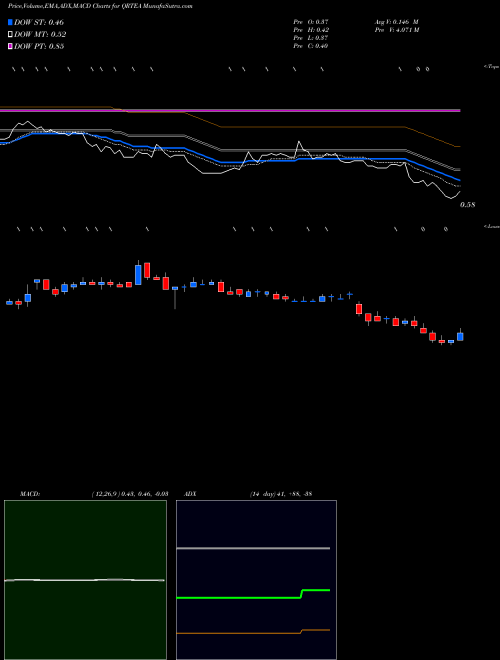Click the green line in ADX panel
500x660 pixels.
coord(253,596)
